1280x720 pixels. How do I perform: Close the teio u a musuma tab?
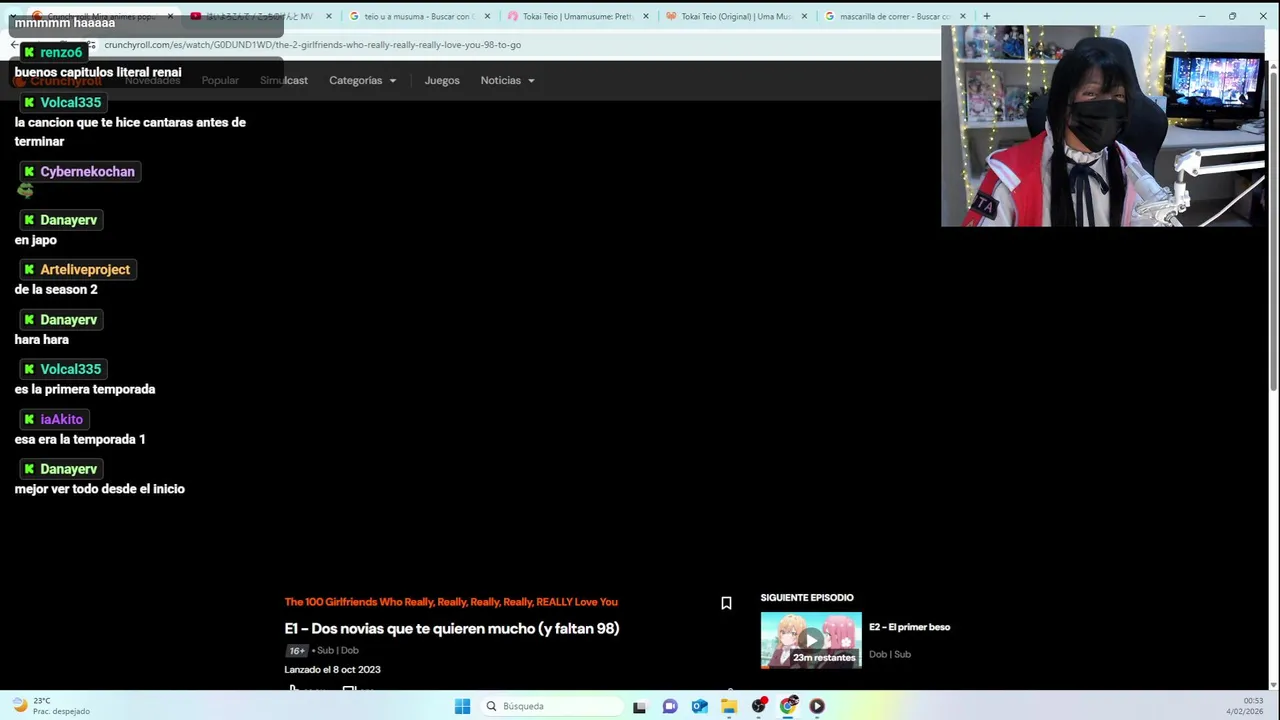tap(486, 16)
